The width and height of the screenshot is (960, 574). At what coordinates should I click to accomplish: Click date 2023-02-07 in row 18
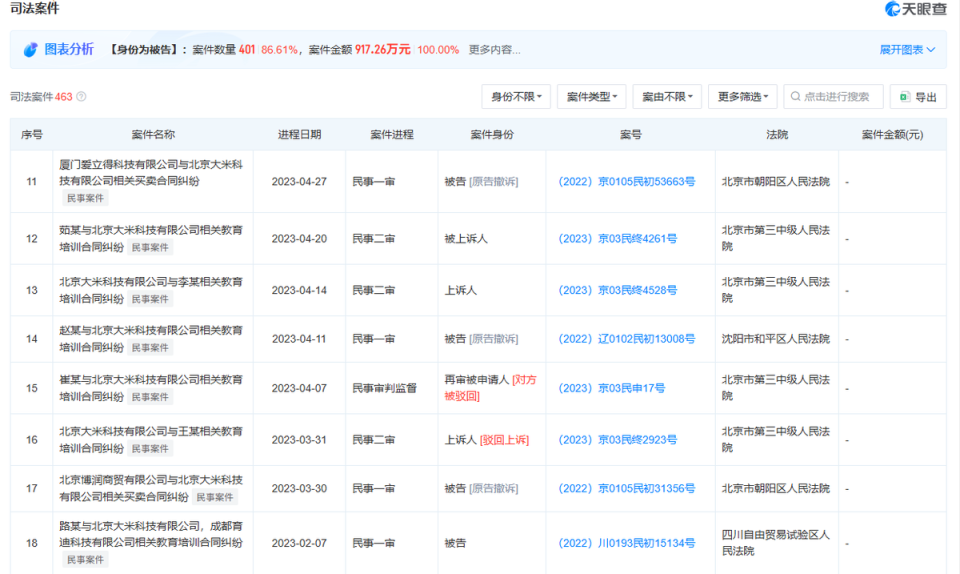(299, 543)
